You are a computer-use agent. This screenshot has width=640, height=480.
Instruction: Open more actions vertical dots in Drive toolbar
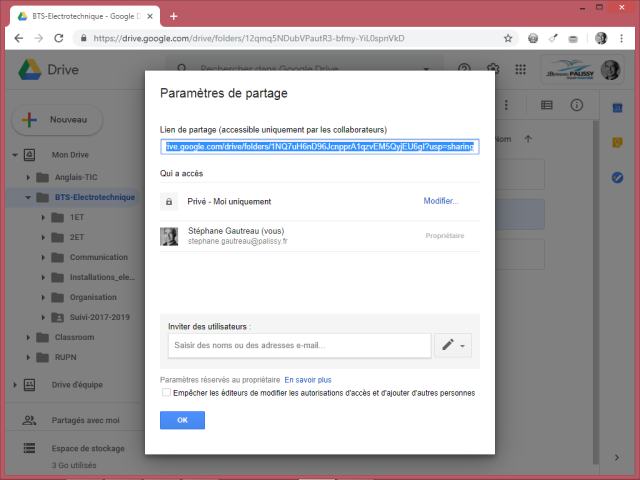pyautogui.click(x=506, y=105)
